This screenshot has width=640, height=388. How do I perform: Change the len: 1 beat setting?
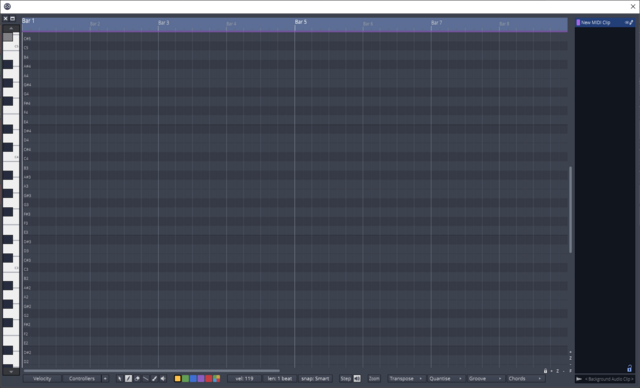click(280, 379)
